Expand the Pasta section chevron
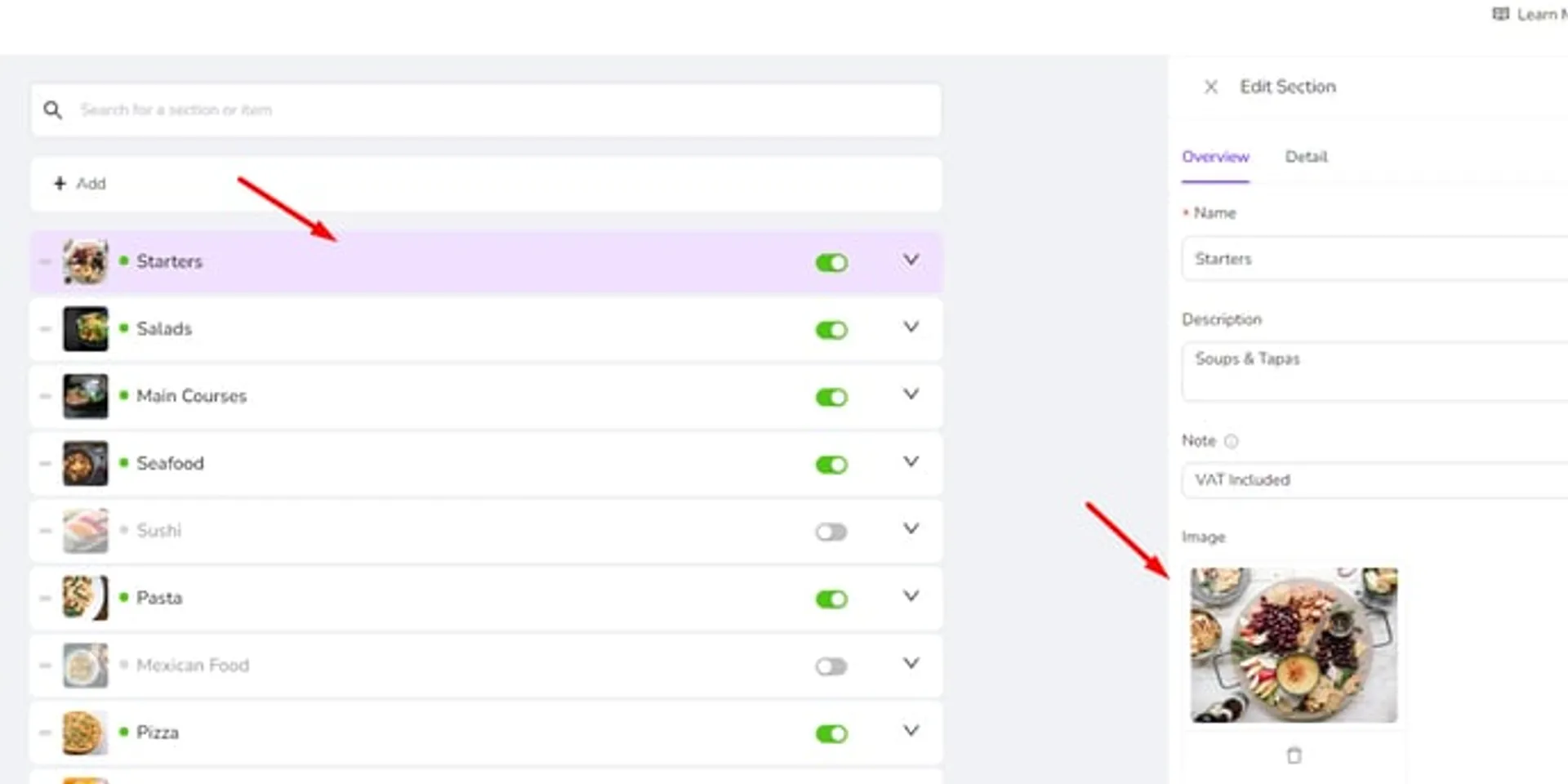 [911, 596]
